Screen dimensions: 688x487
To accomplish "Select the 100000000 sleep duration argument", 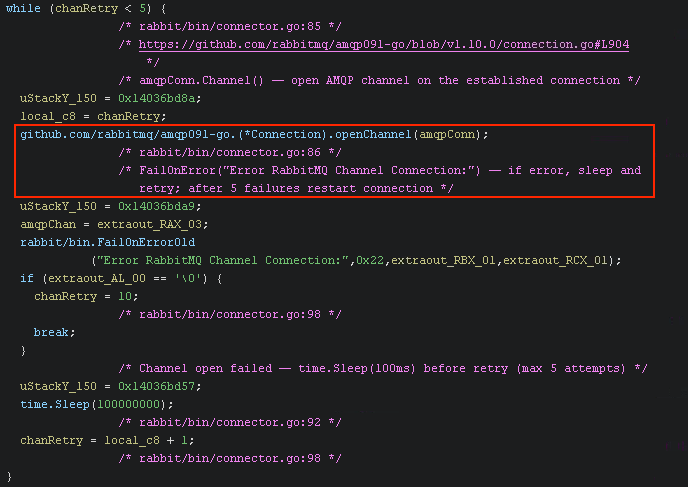I will pyautogui.click(x=128, y=404).
